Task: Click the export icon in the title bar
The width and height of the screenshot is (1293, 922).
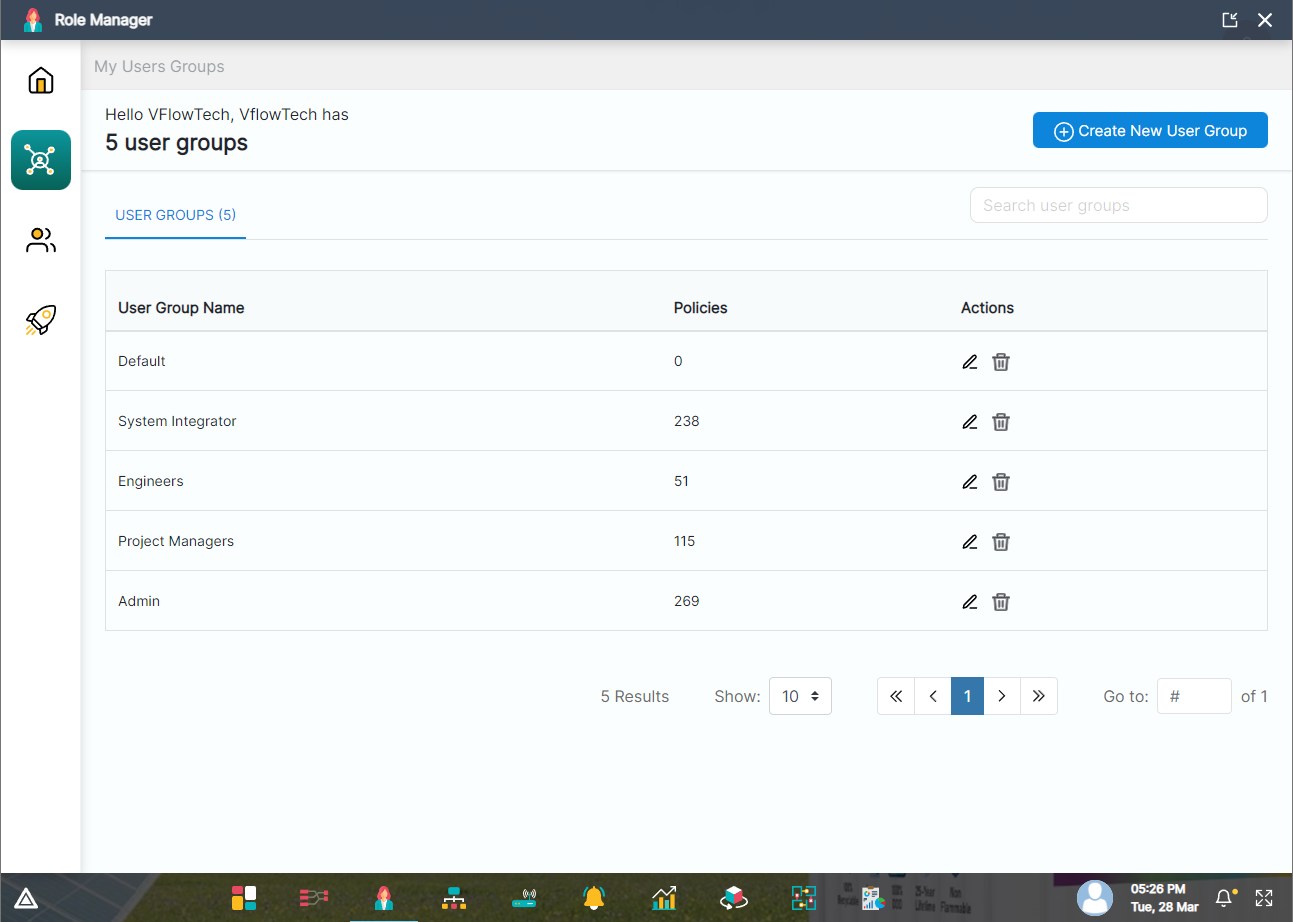Action: coord(1229,19)
